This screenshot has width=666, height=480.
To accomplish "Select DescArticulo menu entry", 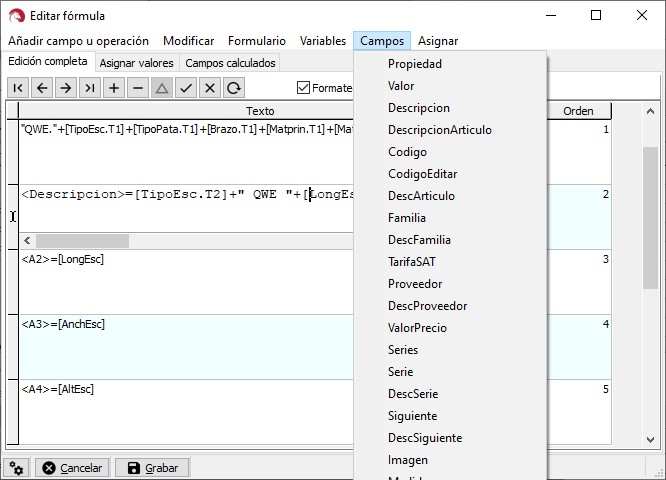I will tap(450, 196).
